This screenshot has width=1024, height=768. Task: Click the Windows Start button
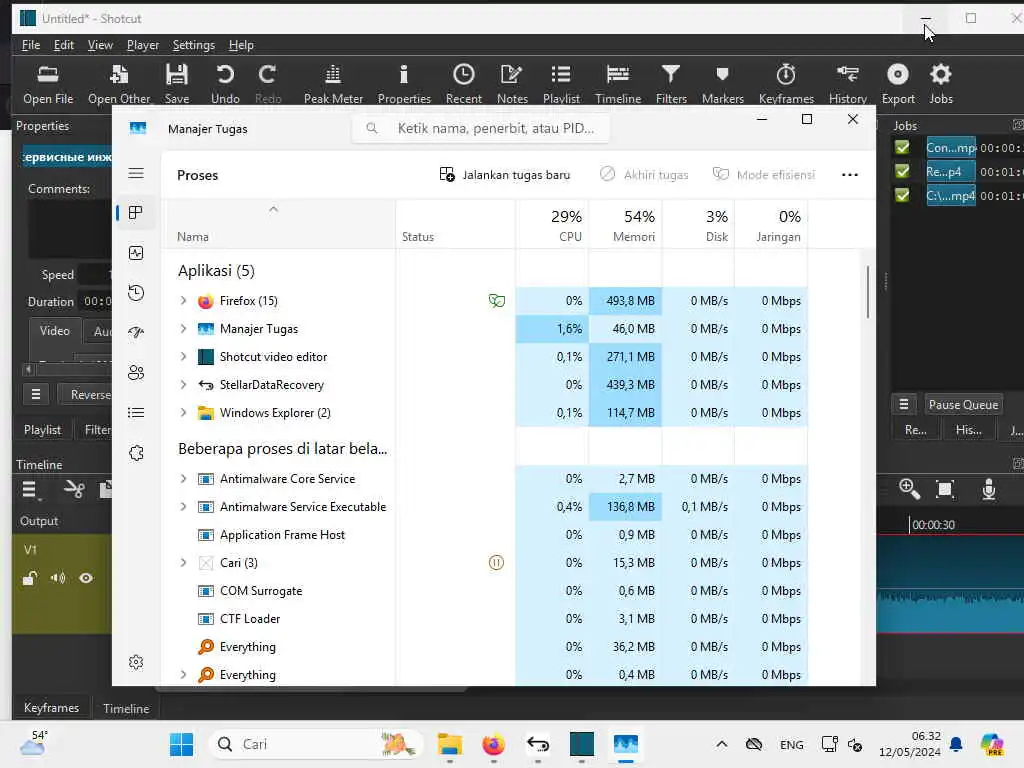click(181, 744)
